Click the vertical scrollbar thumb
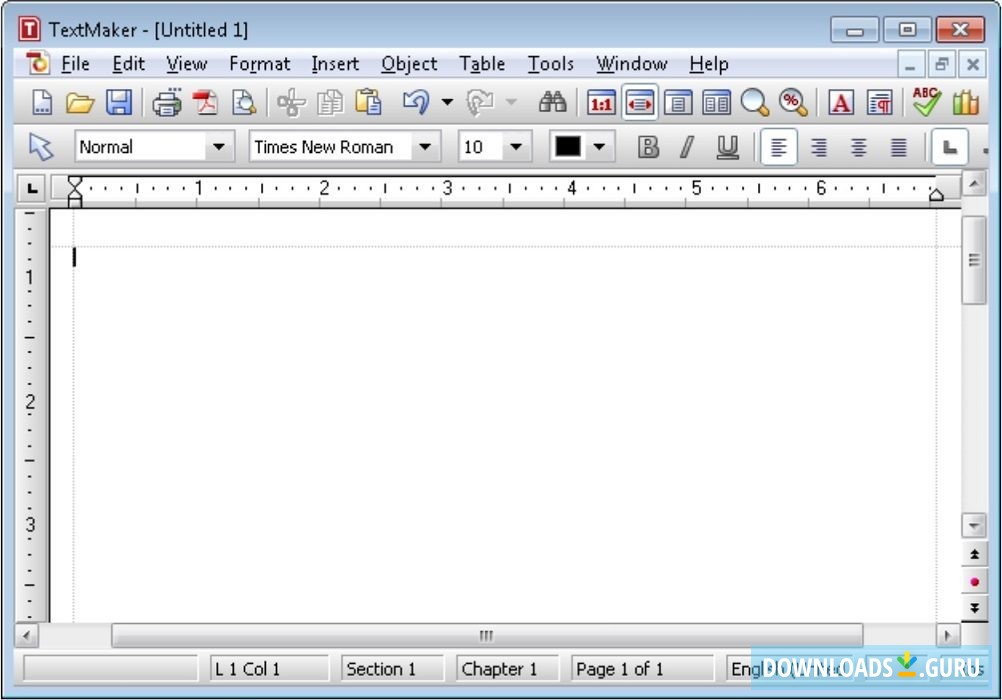1002x700 pixels. [974, 260]
